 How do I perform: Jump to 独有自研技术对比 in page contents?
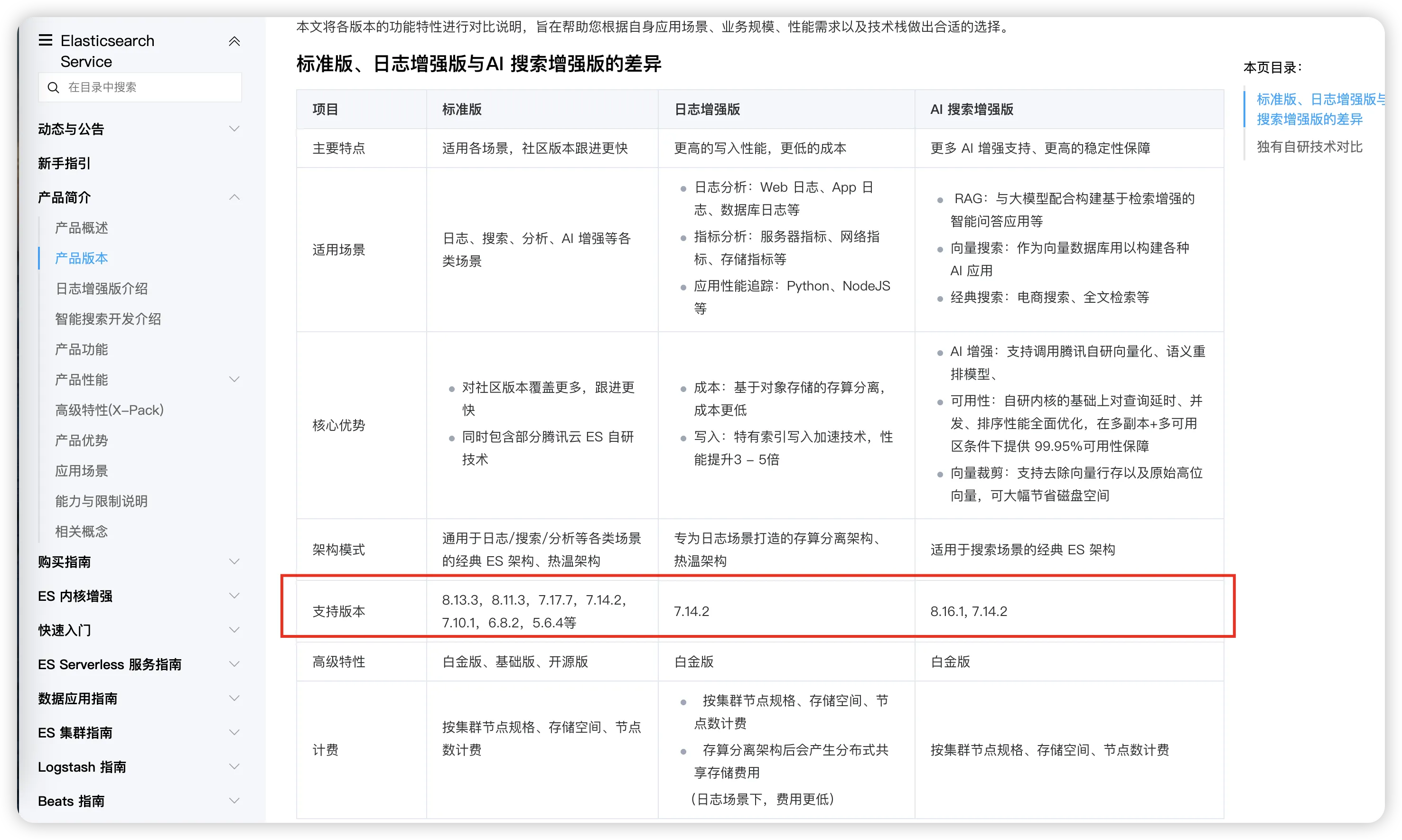click(x=1309, y=147)
